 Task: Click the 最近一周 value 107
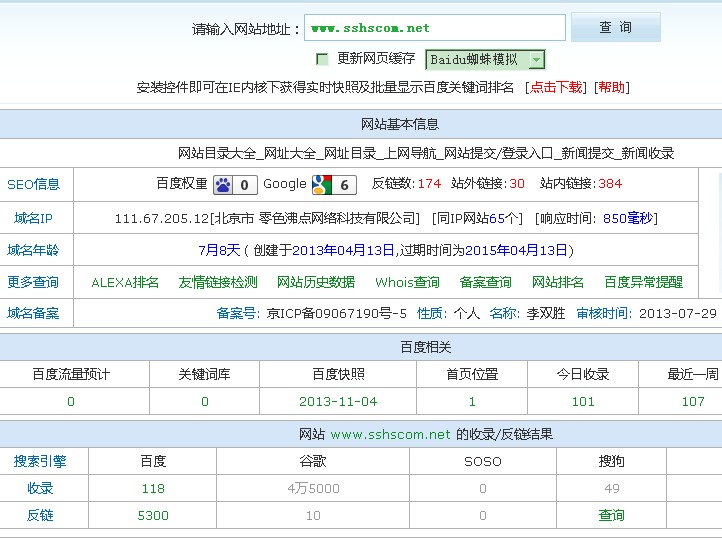[x=693, y=402]
